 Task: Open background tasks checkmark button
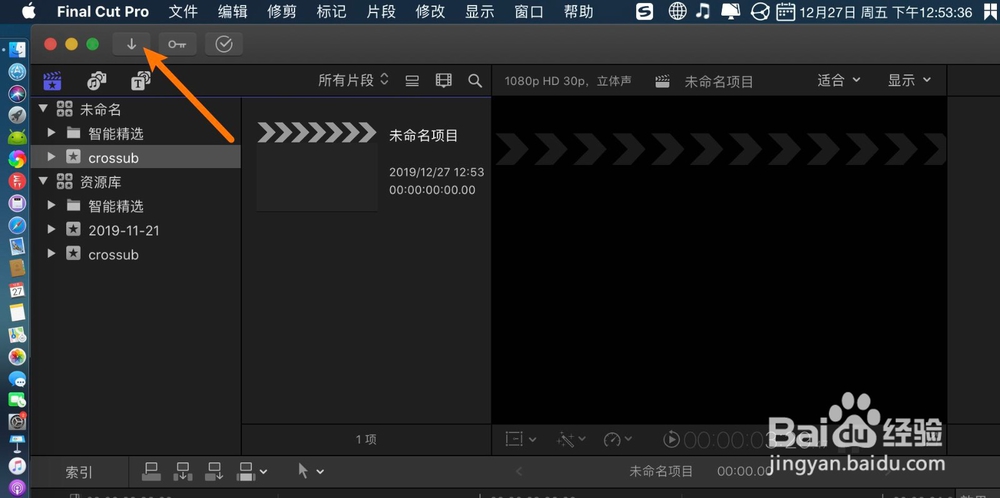pos(224,44)
